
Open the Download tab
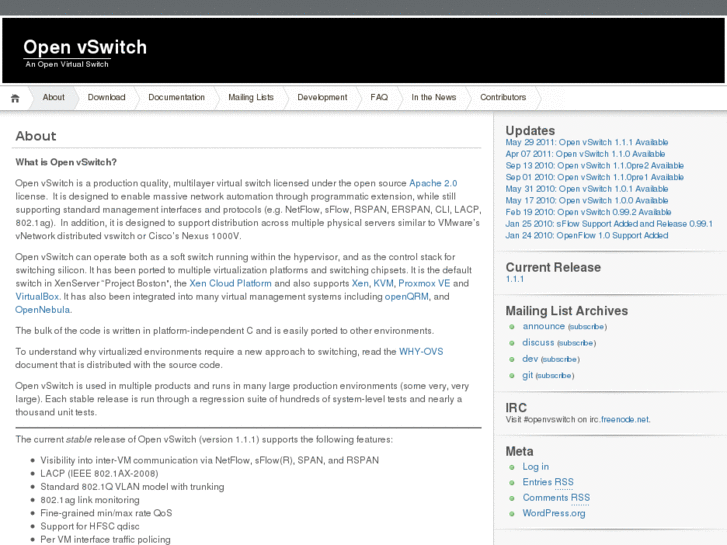click(x=106, y=97)
